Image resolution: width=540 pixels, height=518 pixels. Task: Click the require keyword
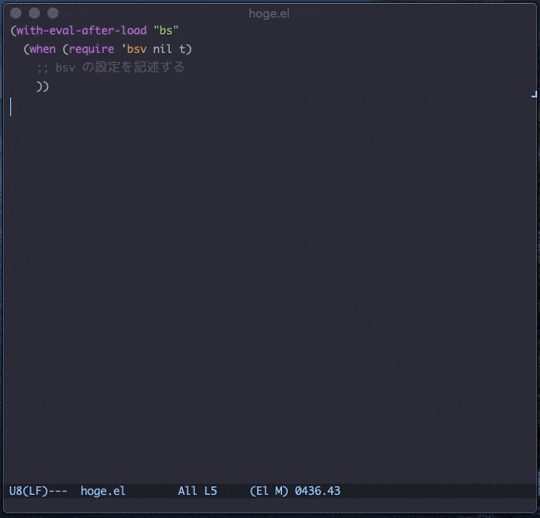[91, 49]
